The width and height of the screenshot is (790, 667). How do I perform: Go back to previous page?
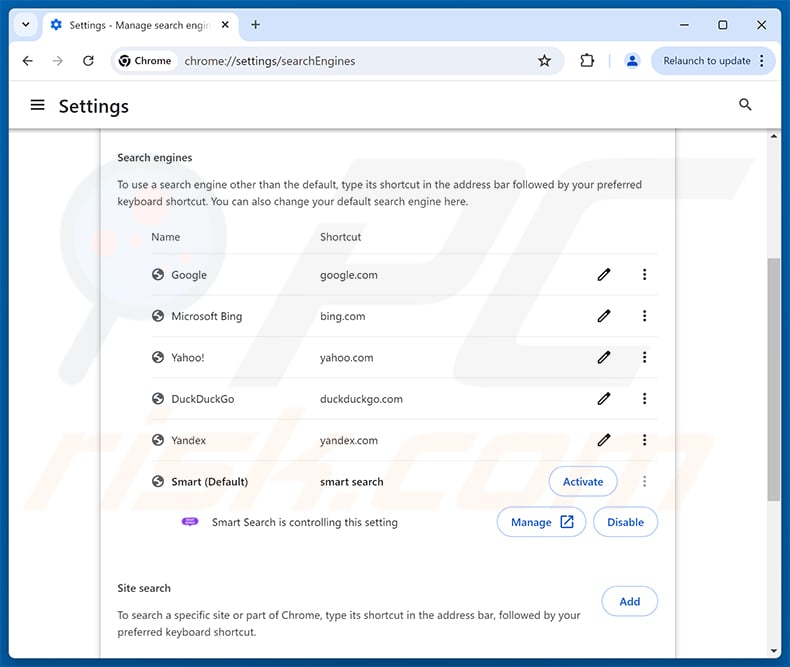coord(28,61)
